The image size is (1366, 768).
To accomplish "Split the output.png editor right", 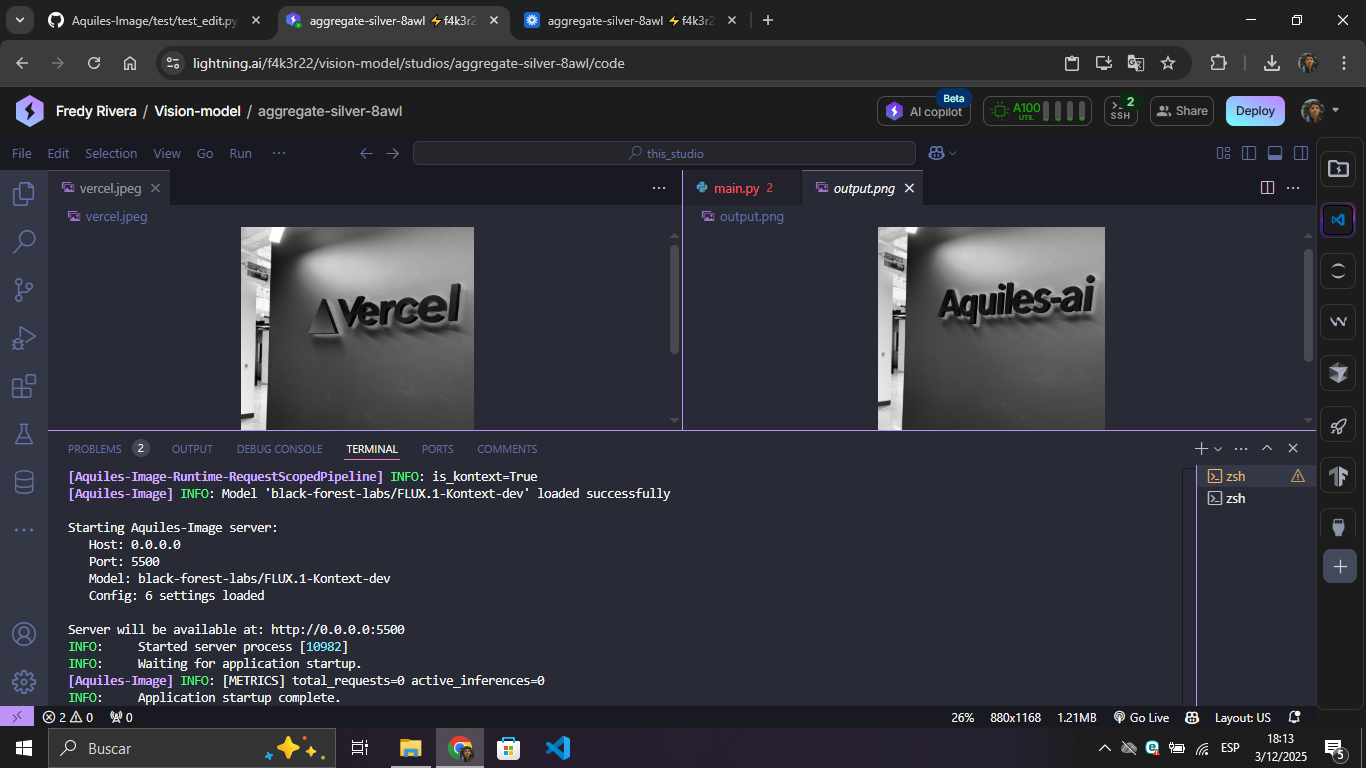I will [1267, 188].
